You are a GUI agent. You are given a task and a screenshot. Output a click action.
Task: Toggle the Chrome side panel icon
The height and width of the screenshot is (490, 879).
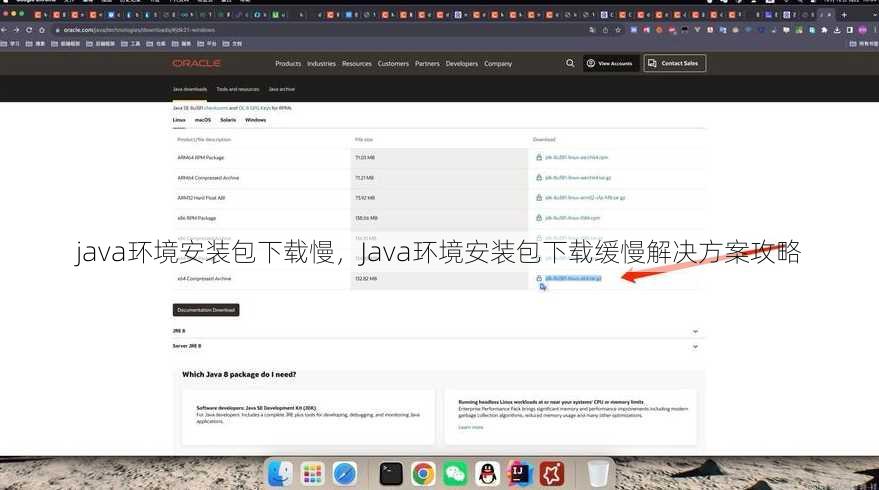(x=850, y=30)
